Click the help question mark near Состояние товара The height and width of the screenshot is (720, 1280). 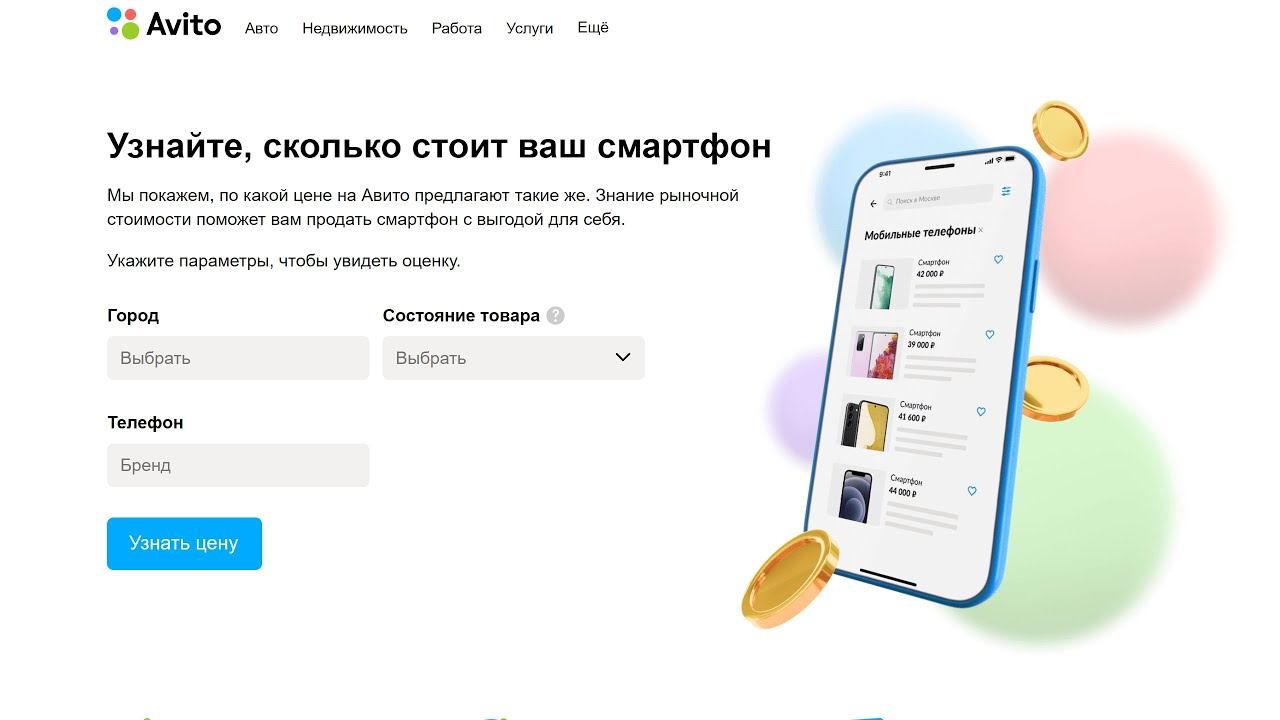coord(555,315)
